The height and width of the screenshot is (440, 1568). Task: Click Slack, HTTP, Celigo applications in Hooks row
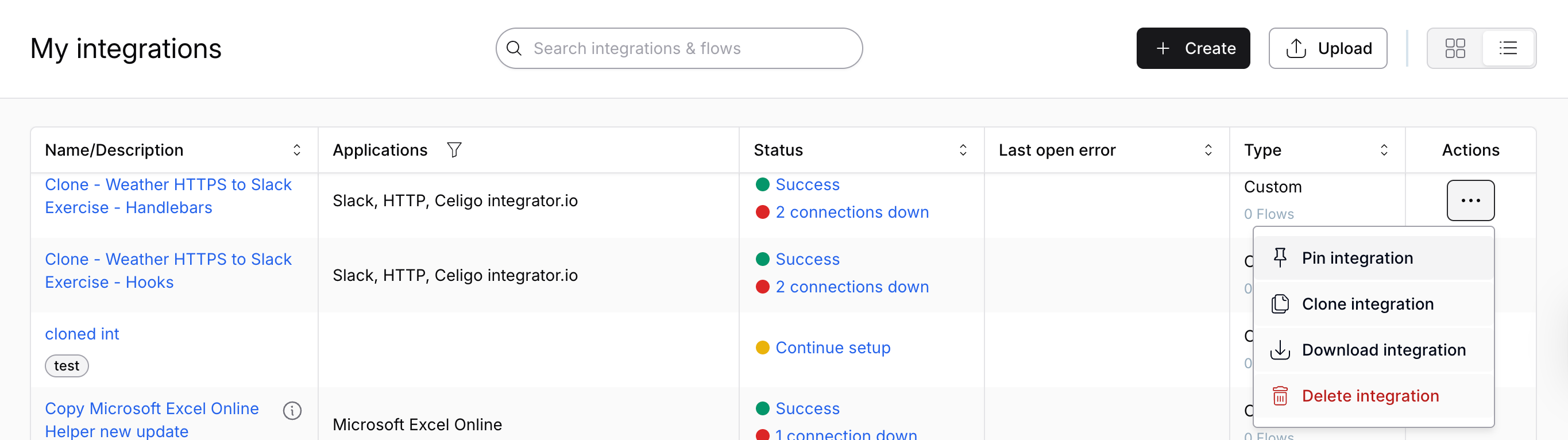(x=455, y=276)
